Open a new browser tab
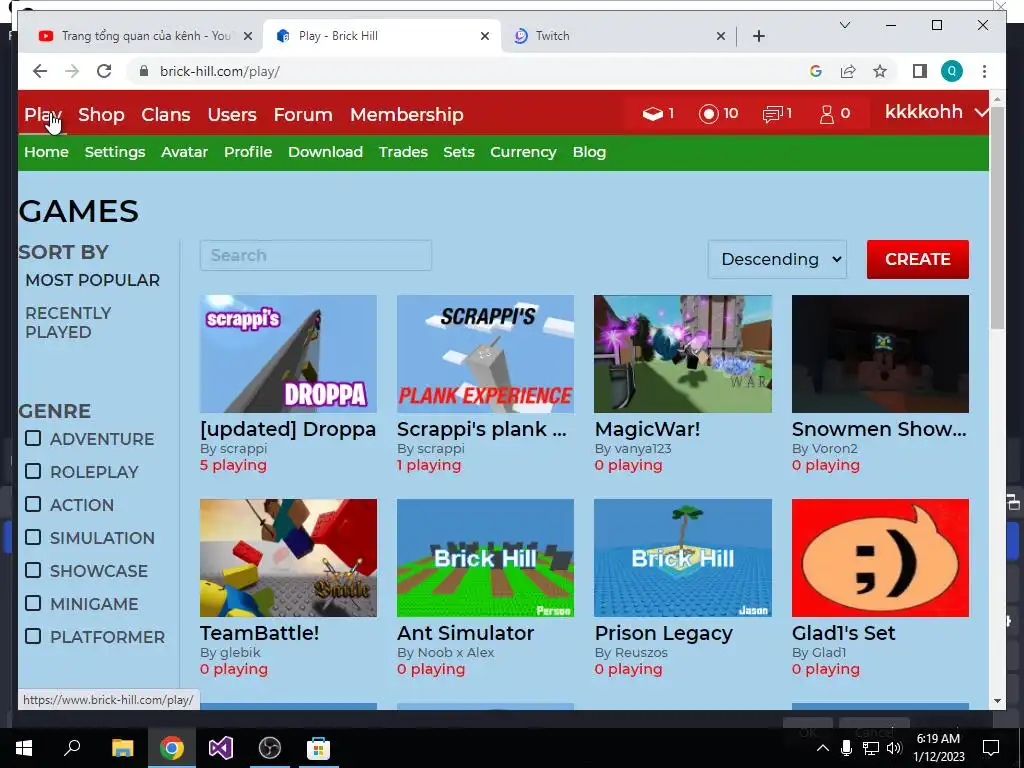The width and height of the screenshot is (1024, 768). tap(759, 36)
